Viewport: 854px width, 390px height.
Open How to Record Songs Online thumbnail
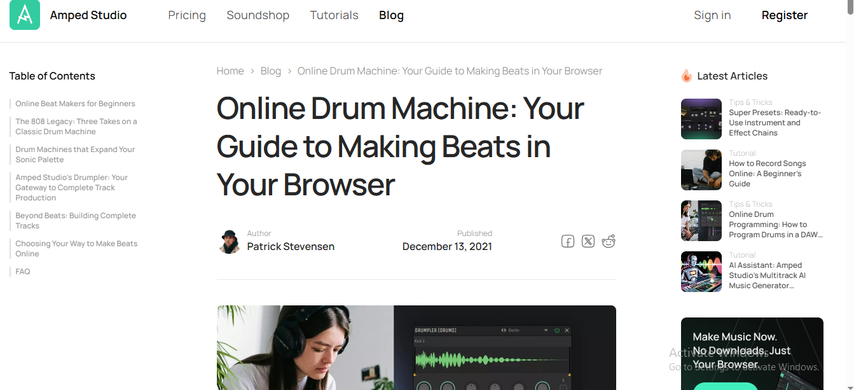(701, 169)
